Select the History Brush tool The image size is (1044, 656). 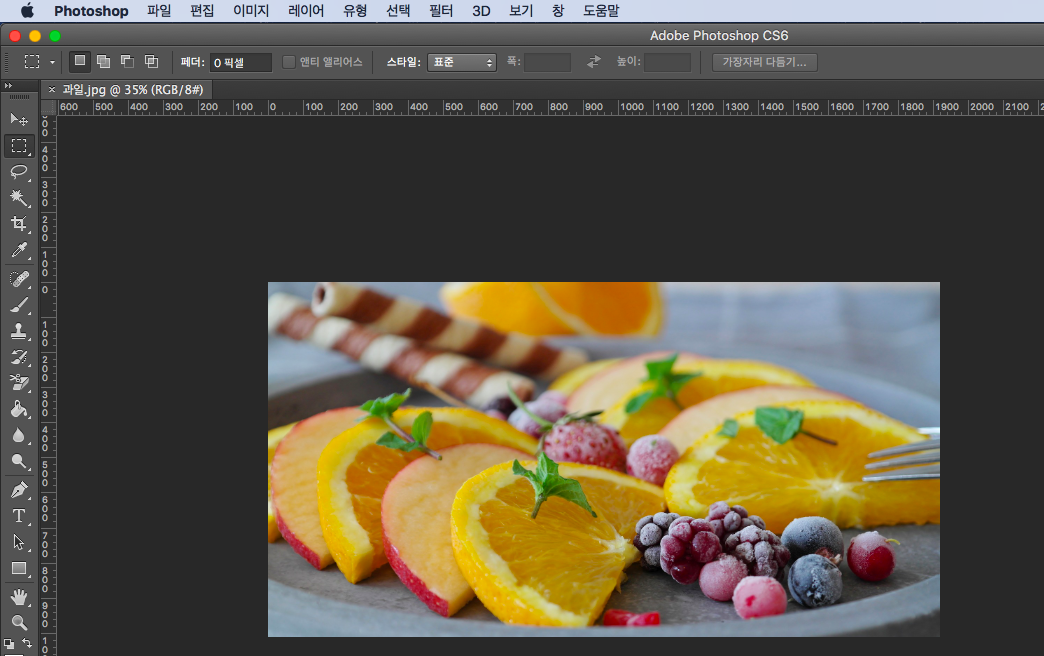(x=19, y=357)
